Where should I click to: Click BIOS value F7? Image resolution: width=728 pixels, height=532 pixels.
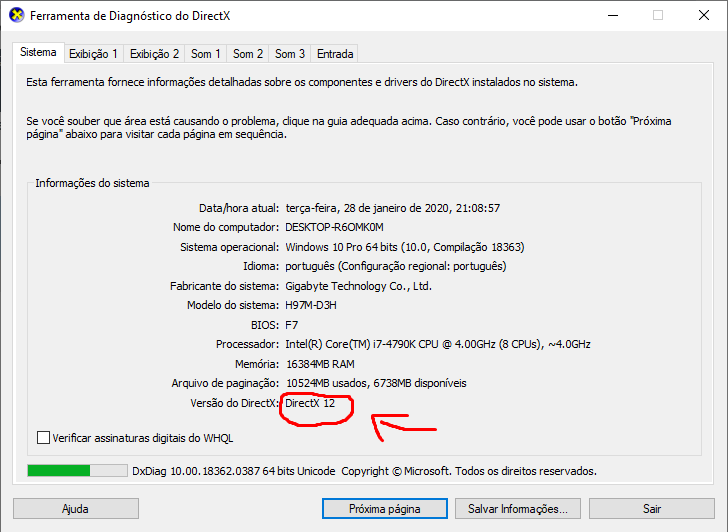click(292, 325)
